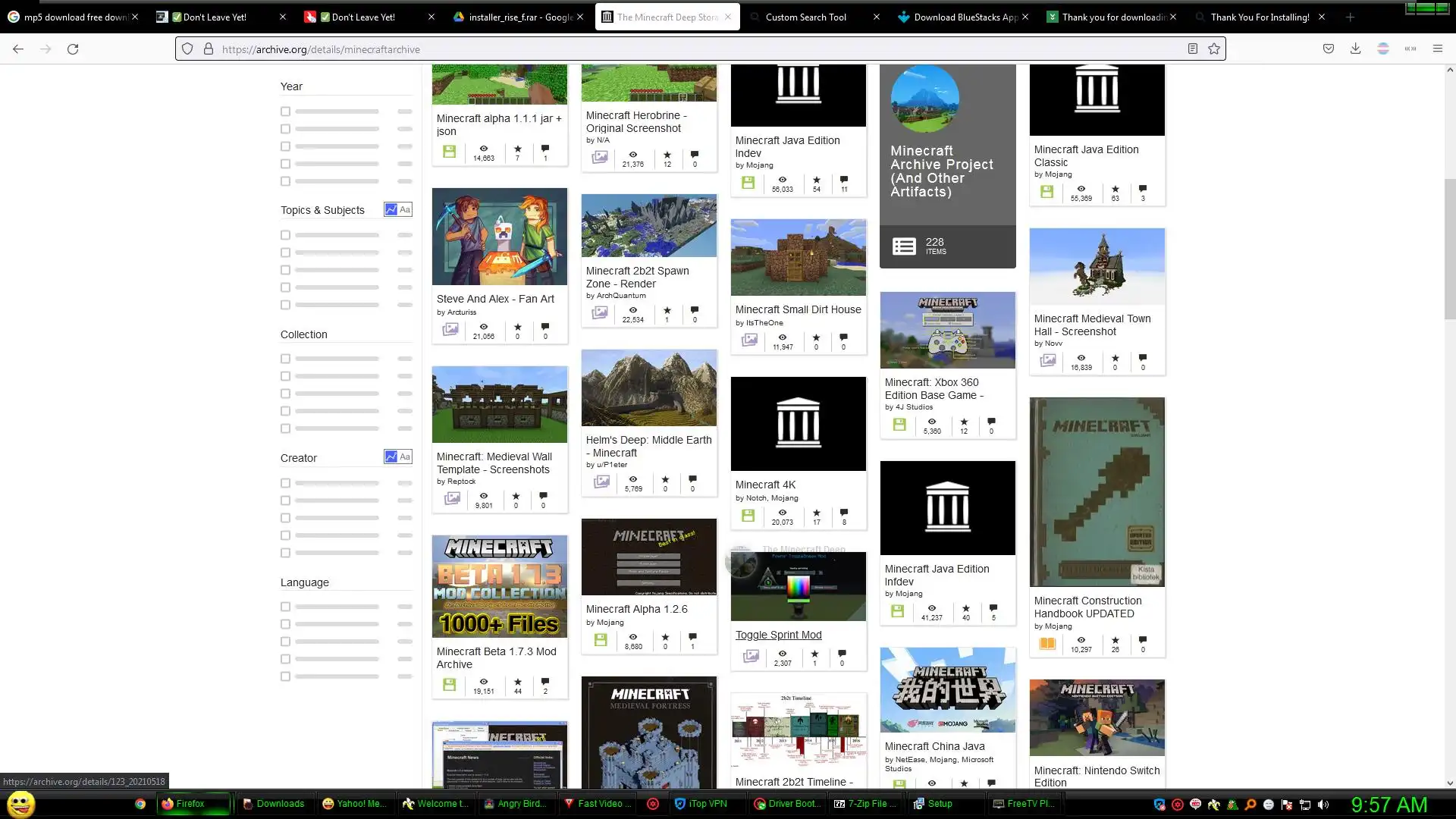Screen dimensions: 1456x819
Task: Reload the current page
Action: (x=73, y=49)
